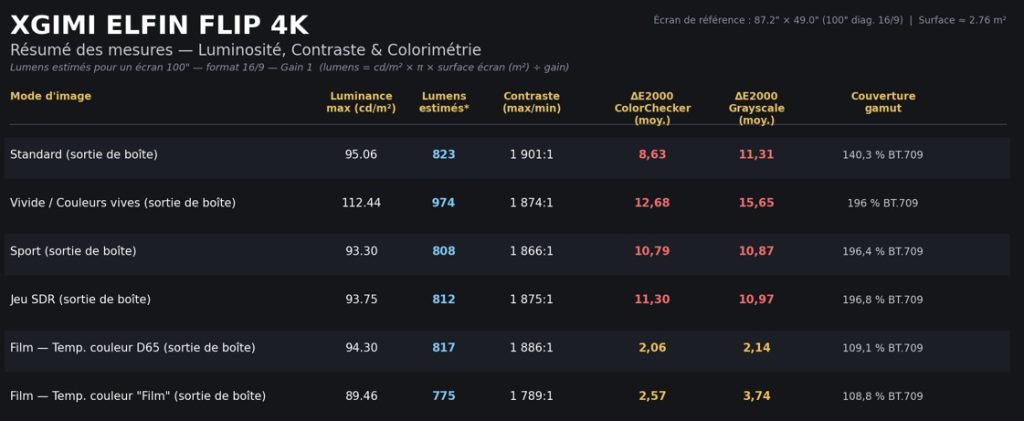
Task: Select the Film Temp. couleur D65 row
Action: (x=507, y=348)
